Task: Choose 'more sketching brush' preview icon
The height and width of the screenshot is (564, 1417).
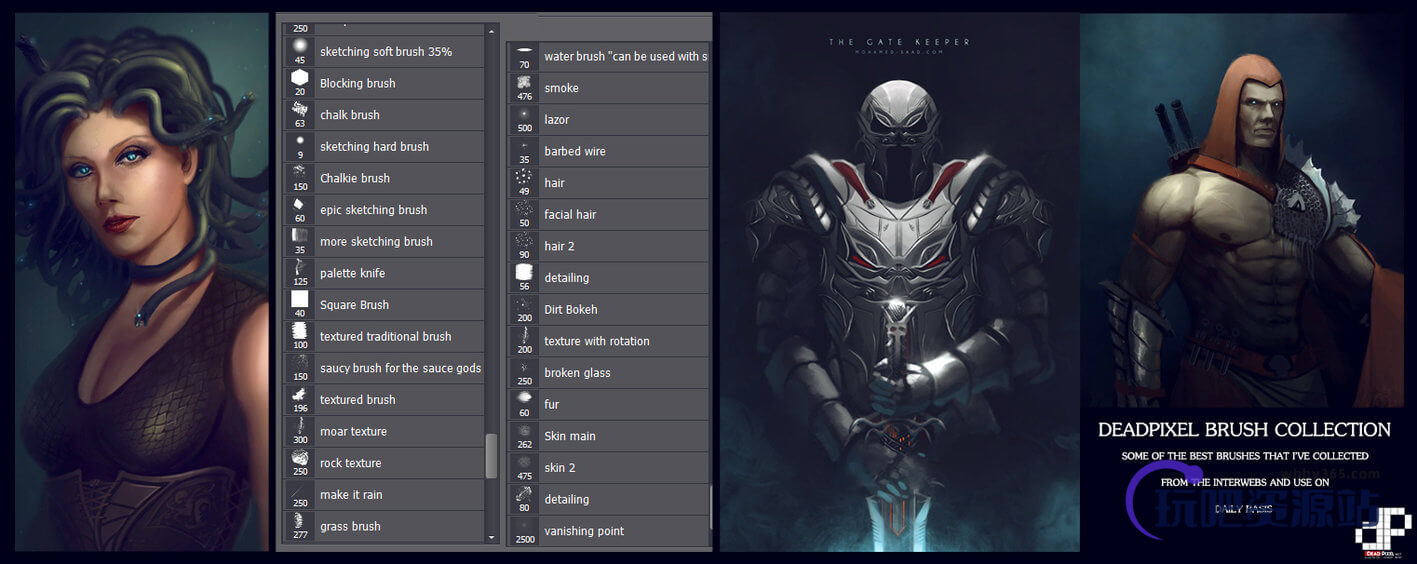Action: point(300,236)
